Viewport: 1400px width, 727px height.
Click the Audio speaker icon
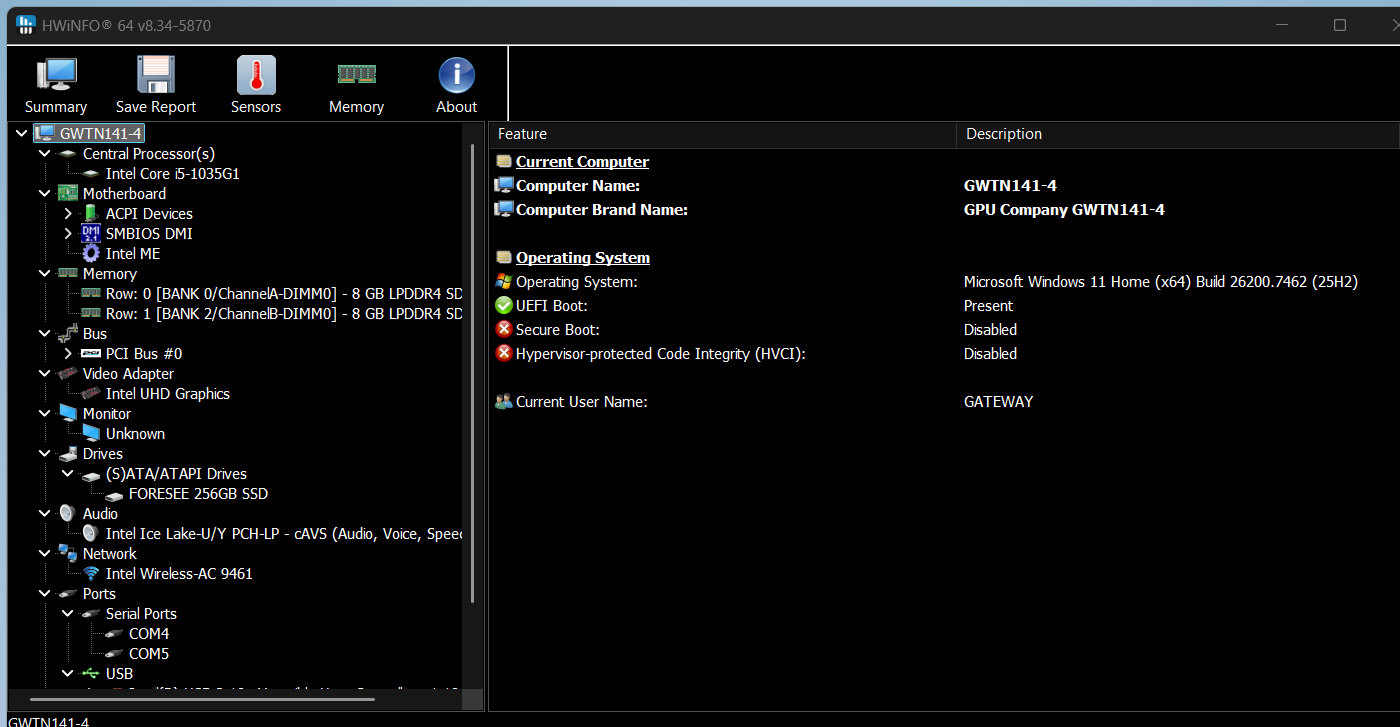click(68, 513)
